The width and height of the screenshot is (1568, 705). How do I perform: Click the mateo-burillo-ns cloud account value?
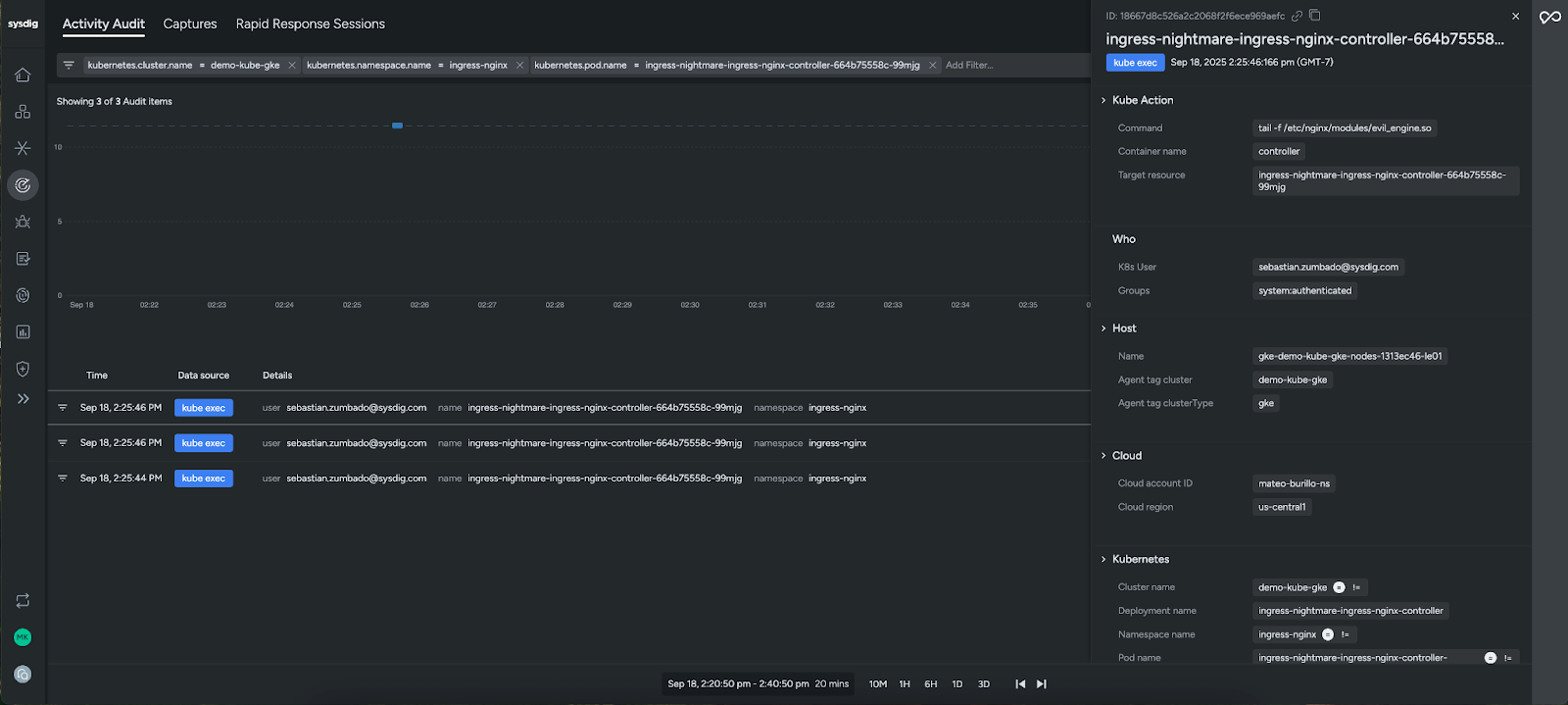click(x=1294, y=483)
